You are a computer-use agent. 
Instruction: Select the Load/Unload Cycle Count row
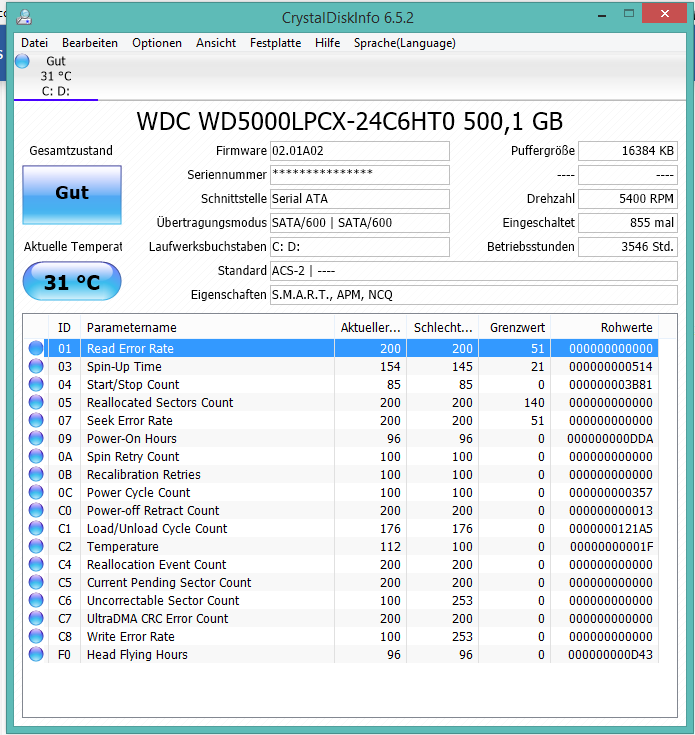(x=341, y=528)
